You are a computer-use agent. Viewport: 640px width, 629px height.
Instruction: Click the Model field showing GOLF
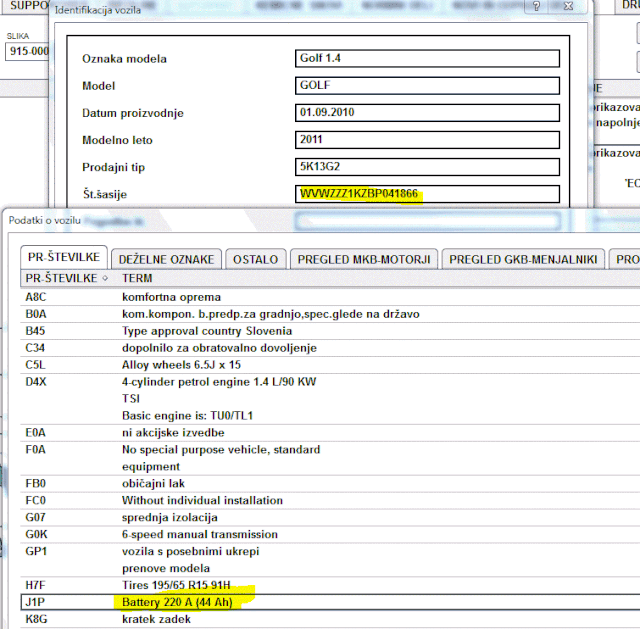[x=427, y=86]
